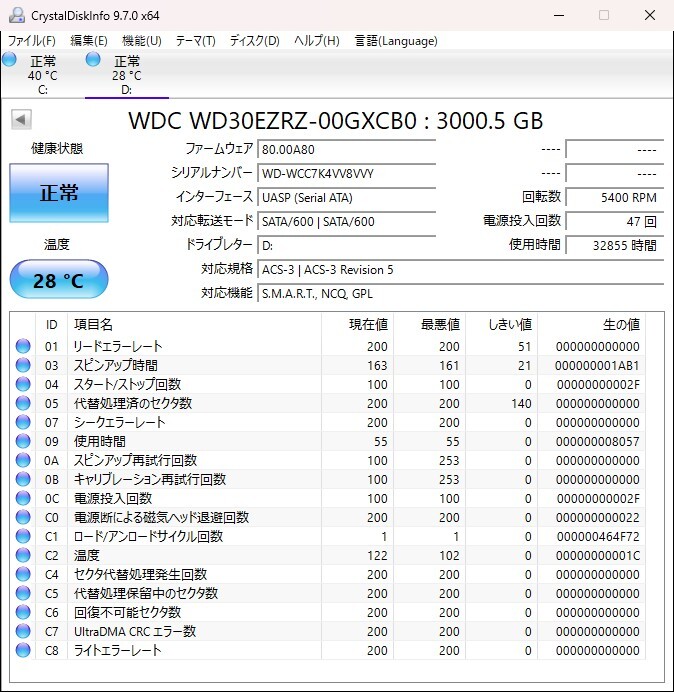Click threshold value 140 in row 05
The width and height of the screenshot is (674, 692).
point(521,403)
